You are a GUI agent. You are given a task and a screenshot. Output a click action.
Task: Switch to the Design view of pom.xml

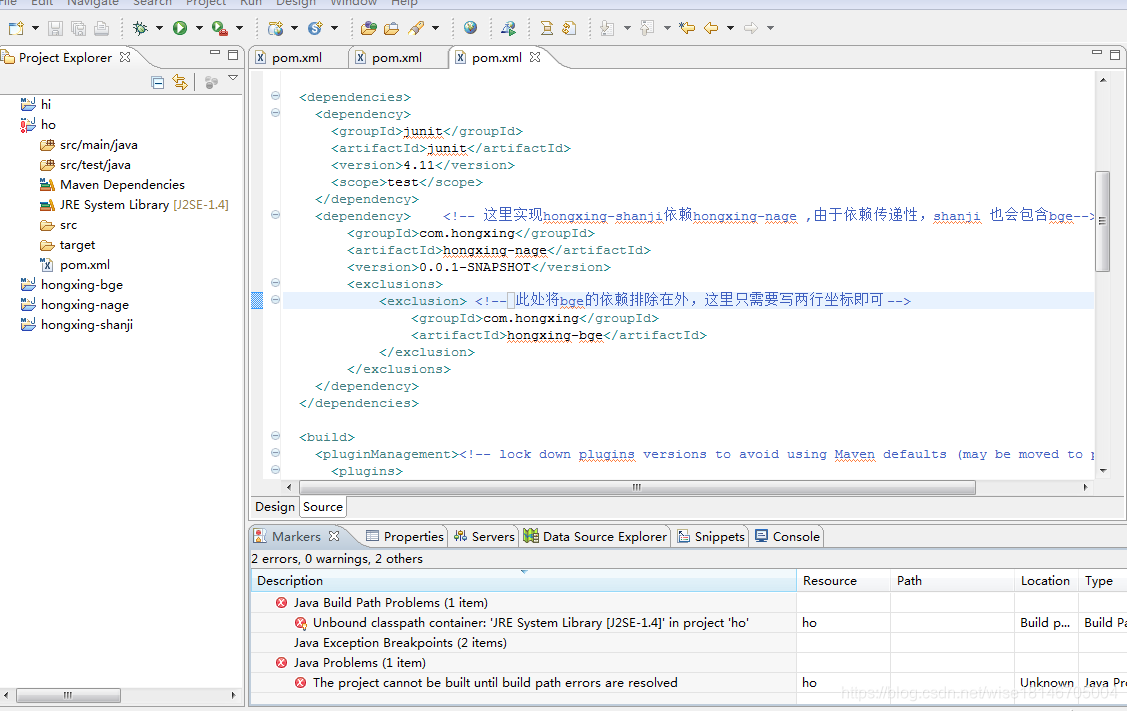click(x=275, y=507)
